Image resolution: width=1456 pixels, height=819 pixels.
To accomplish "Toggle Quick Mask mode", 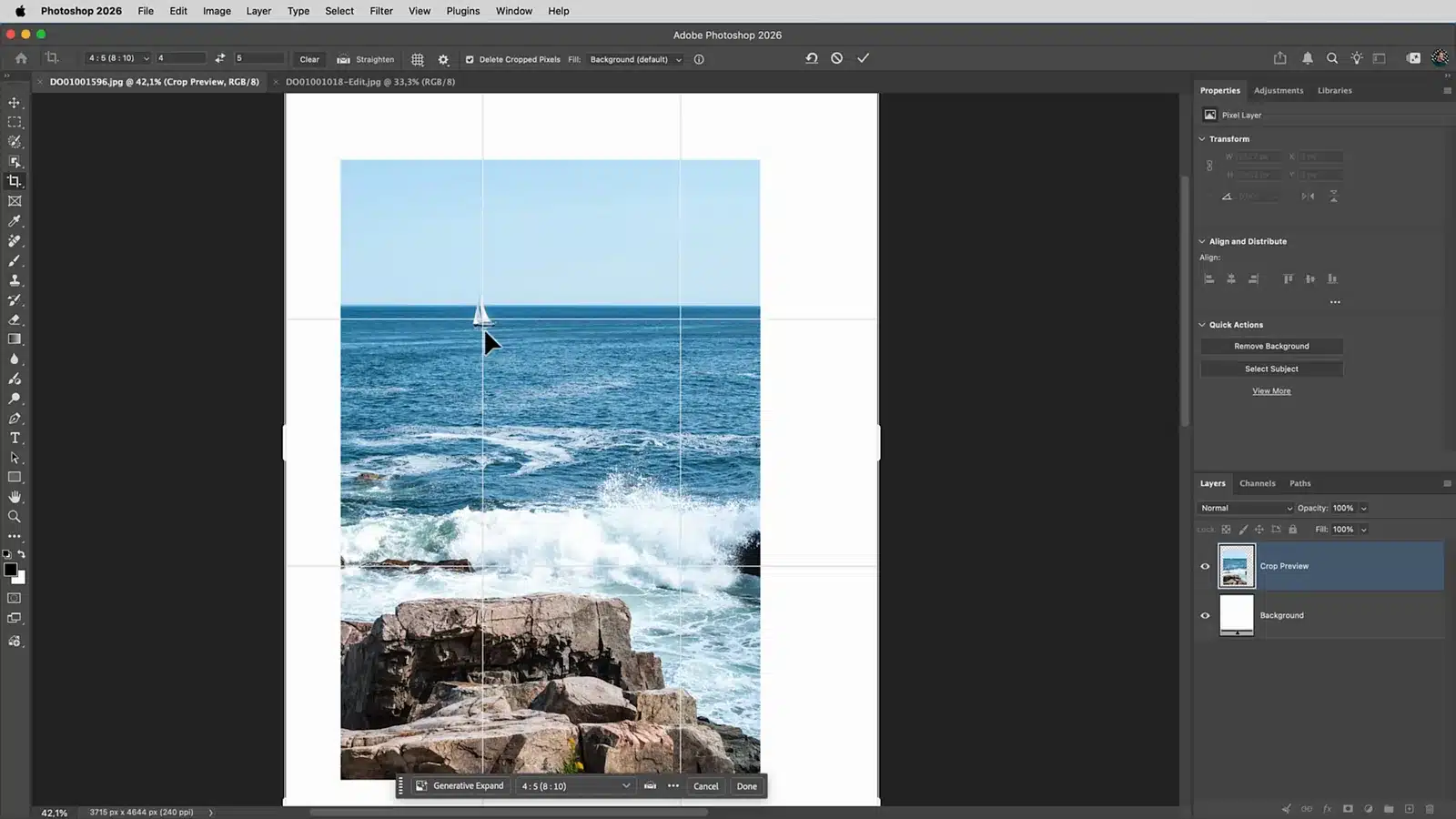I will 15,598.
